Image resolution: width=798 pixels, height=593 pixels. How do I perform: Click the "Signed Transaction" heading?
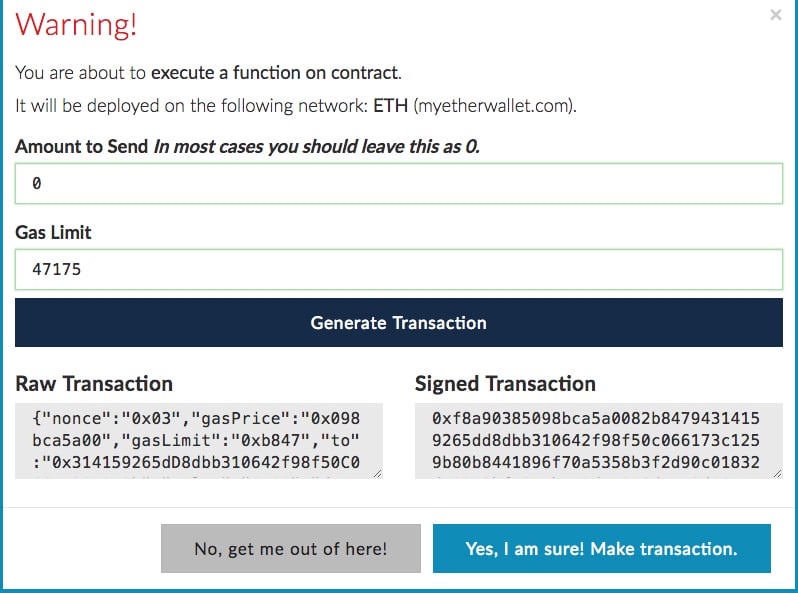pyautogui.click(x=505, y=384)
